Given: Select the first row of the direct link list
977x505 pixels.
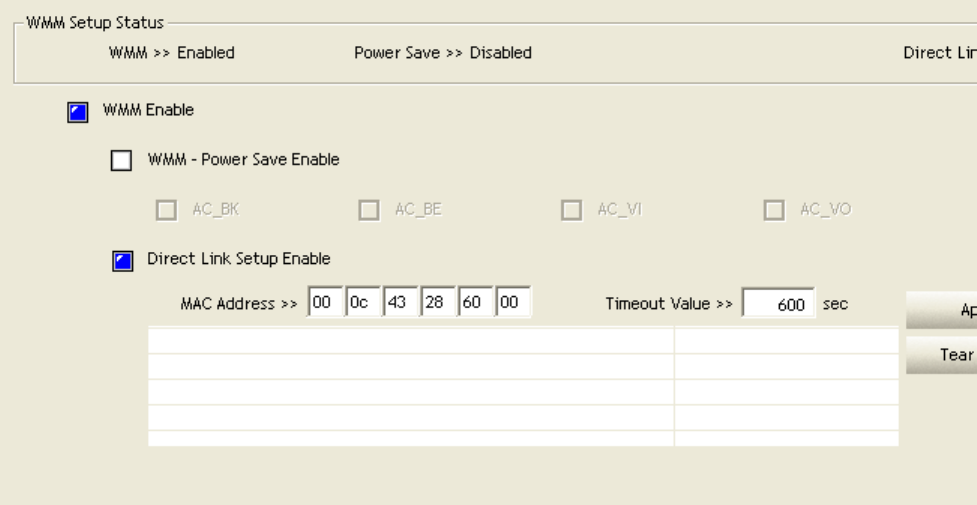Looking at the screenshot, I should click(x=410, y=340).
